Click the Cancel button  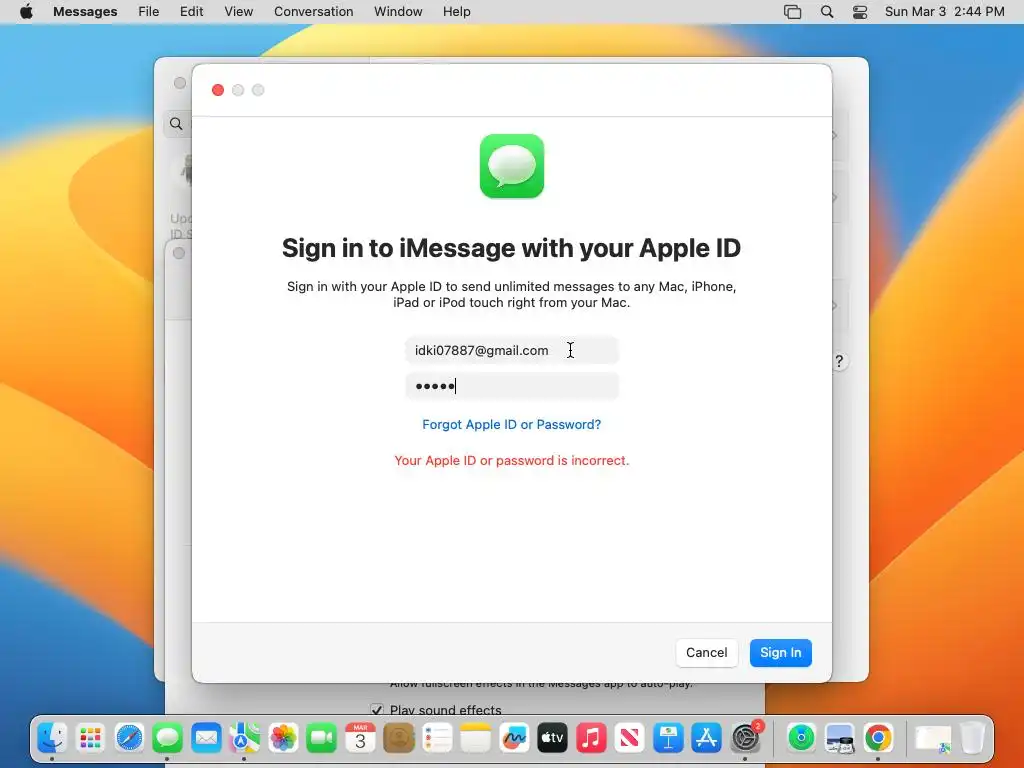coord(707,652)
